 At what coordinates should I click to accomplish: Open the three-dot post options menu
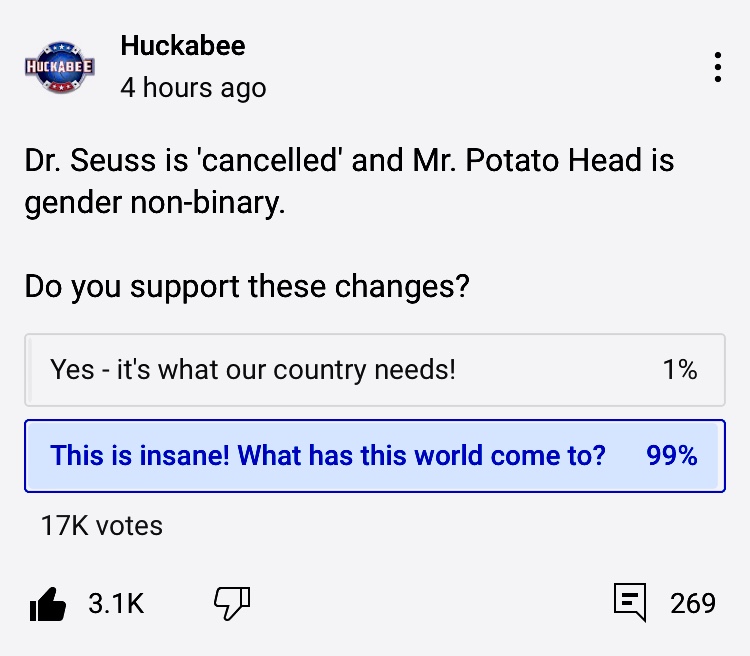coord(717,67)
